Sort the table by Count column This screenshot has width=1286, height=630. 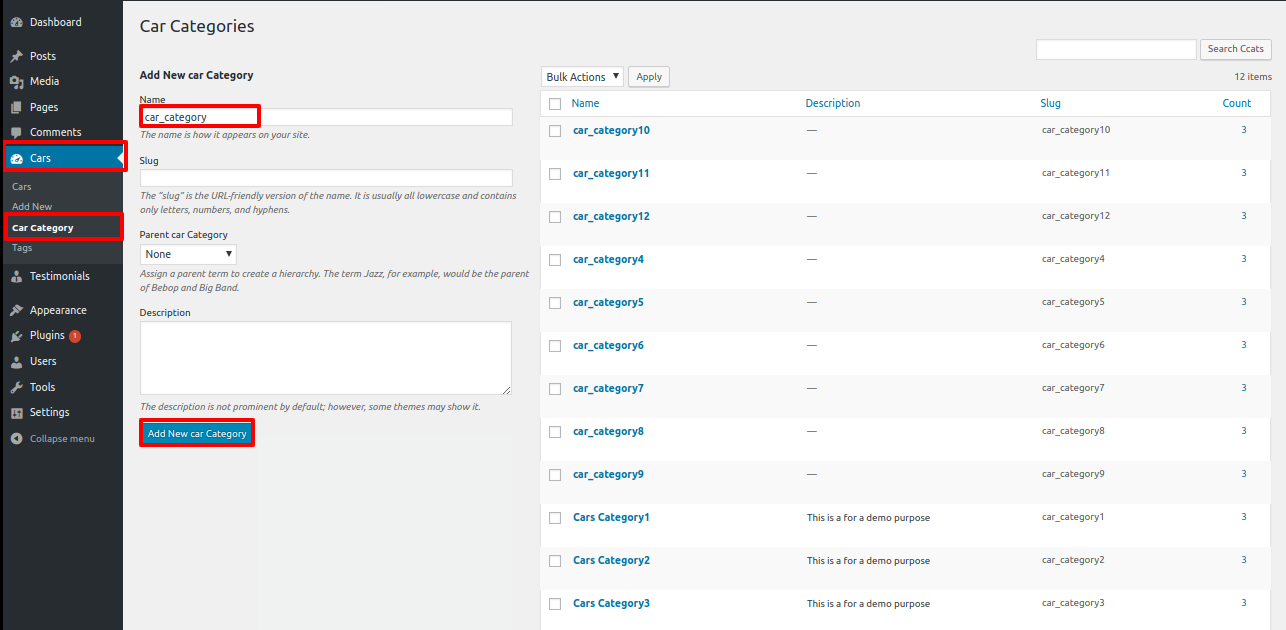[1236, 103]
